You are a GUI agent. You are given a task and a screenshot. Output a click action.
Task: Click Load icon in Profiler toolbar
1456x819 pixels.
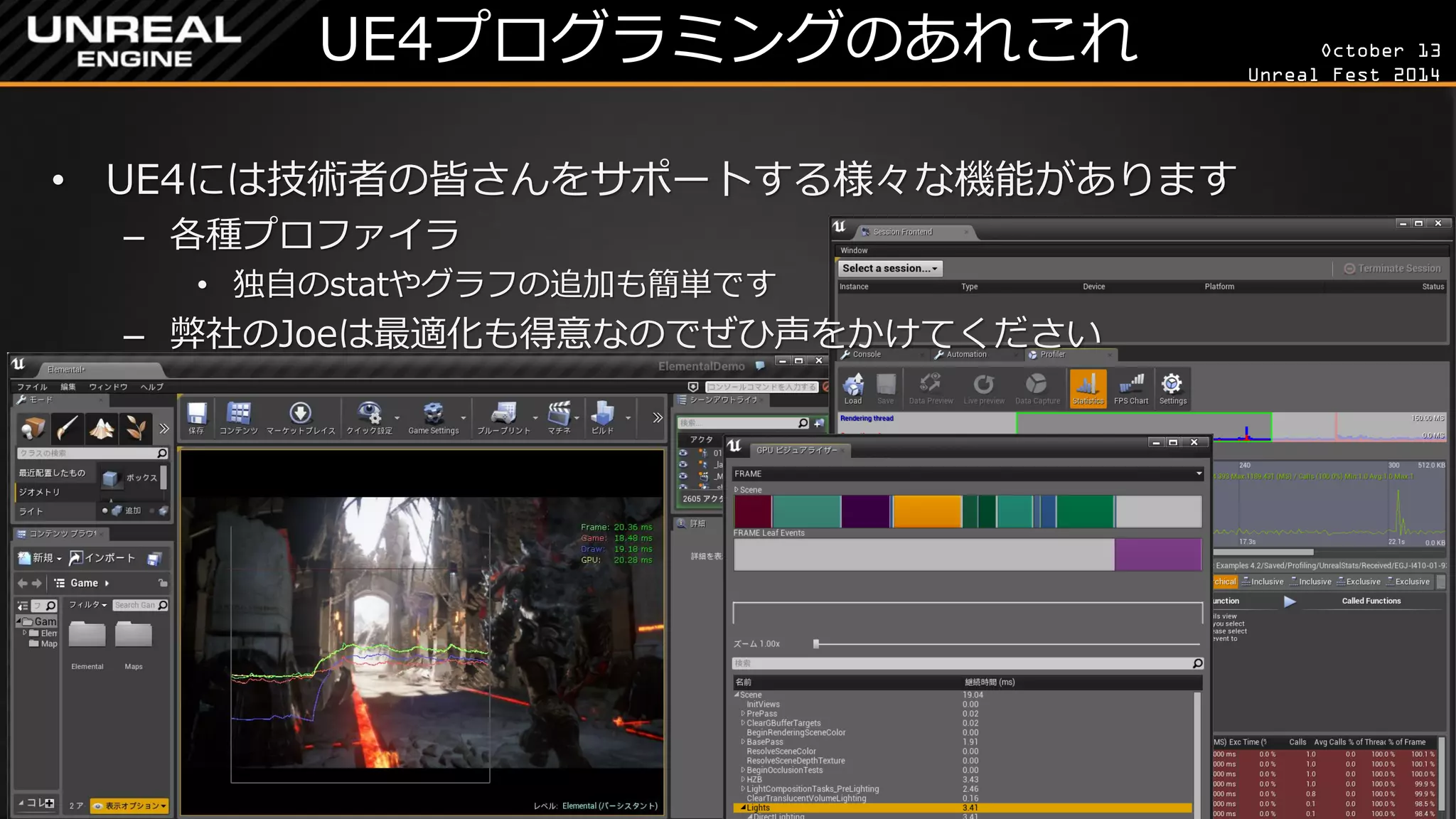coord(853,389)
